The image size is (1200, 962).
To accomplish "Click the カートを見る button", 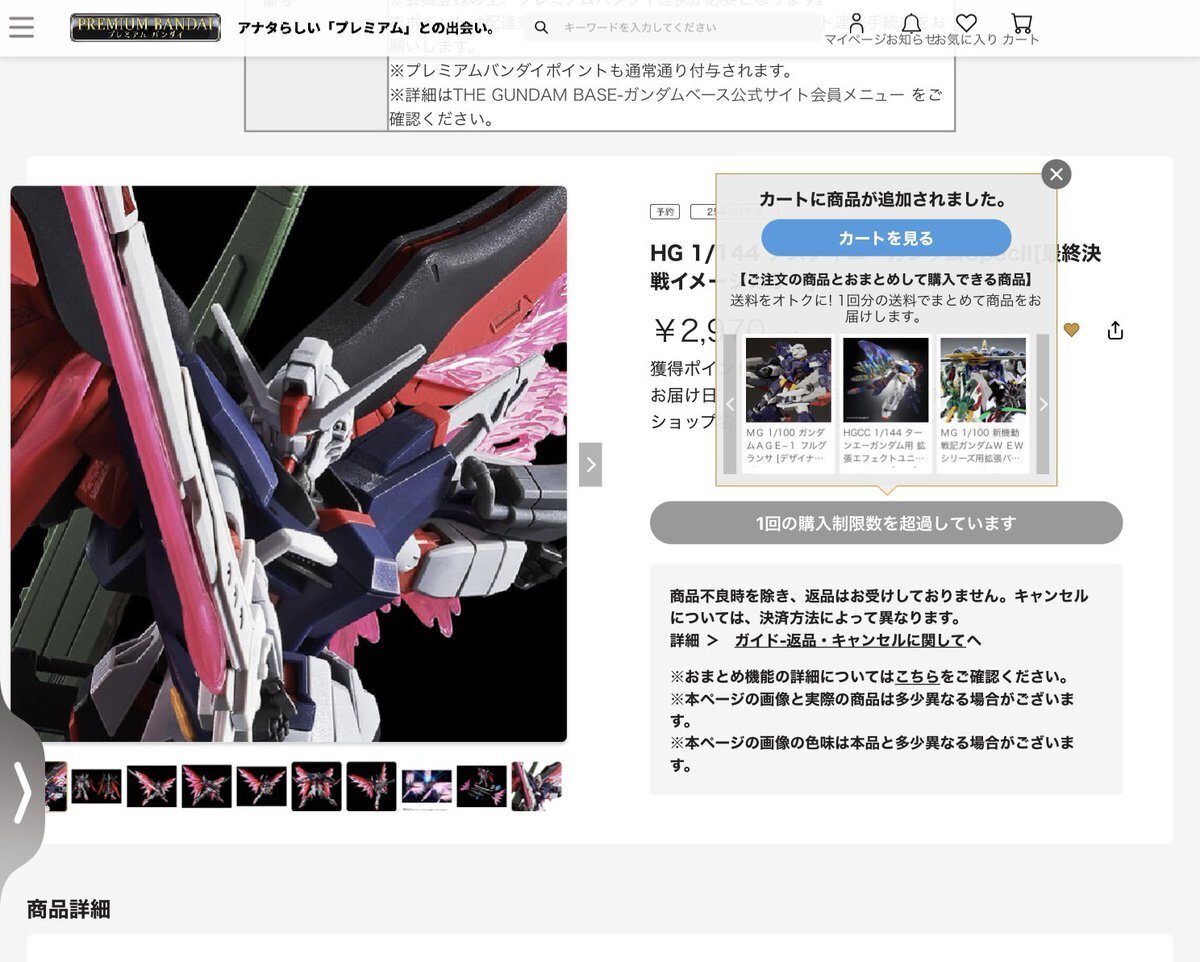I will pos(886,238).
